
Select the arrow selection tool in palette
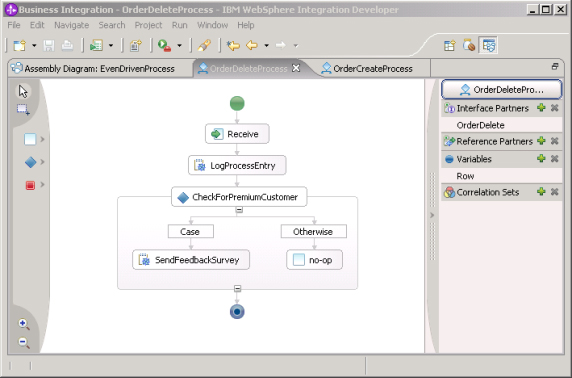(x=23, y=91)
